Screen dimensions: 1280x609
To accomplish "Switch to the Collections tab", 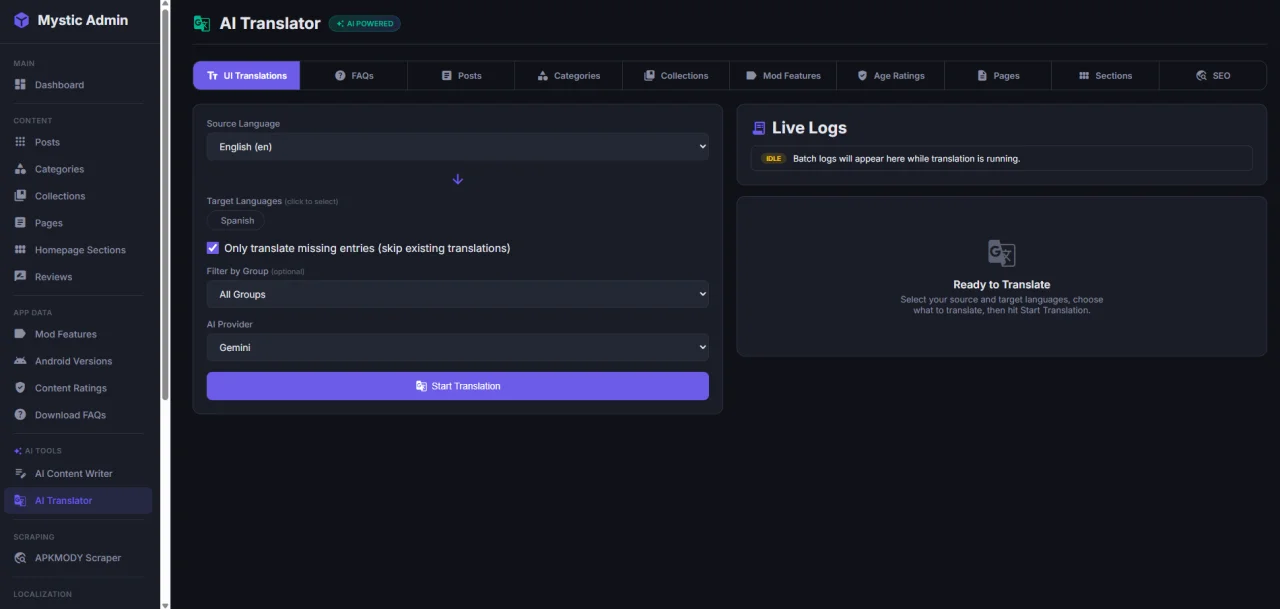I will pyautogui.click(x=676, y=76).
